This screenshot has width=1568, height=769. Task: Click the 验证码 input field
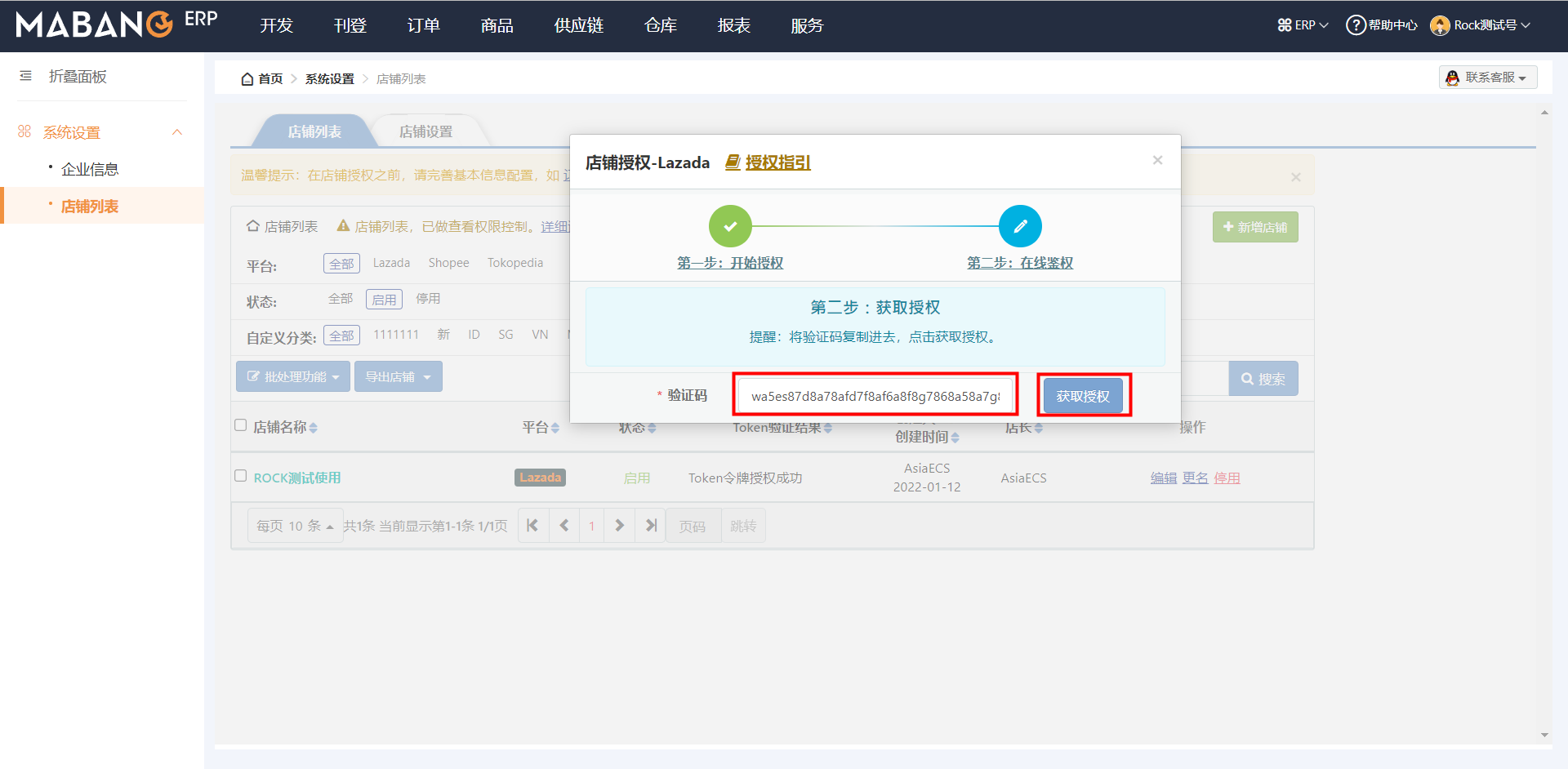[x=875, y=396]
